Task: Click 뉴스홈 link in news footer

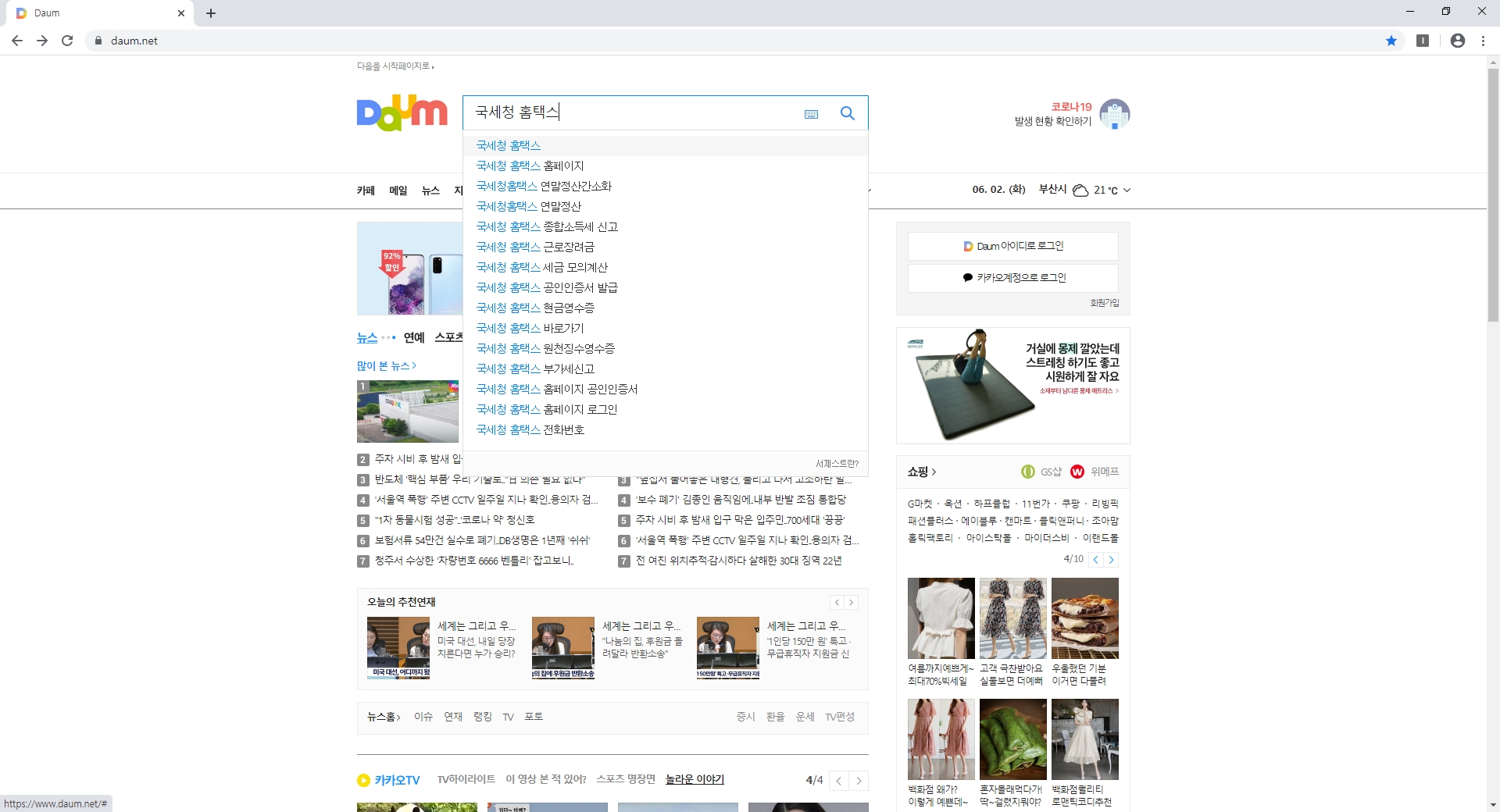Action: coord(384,717)
